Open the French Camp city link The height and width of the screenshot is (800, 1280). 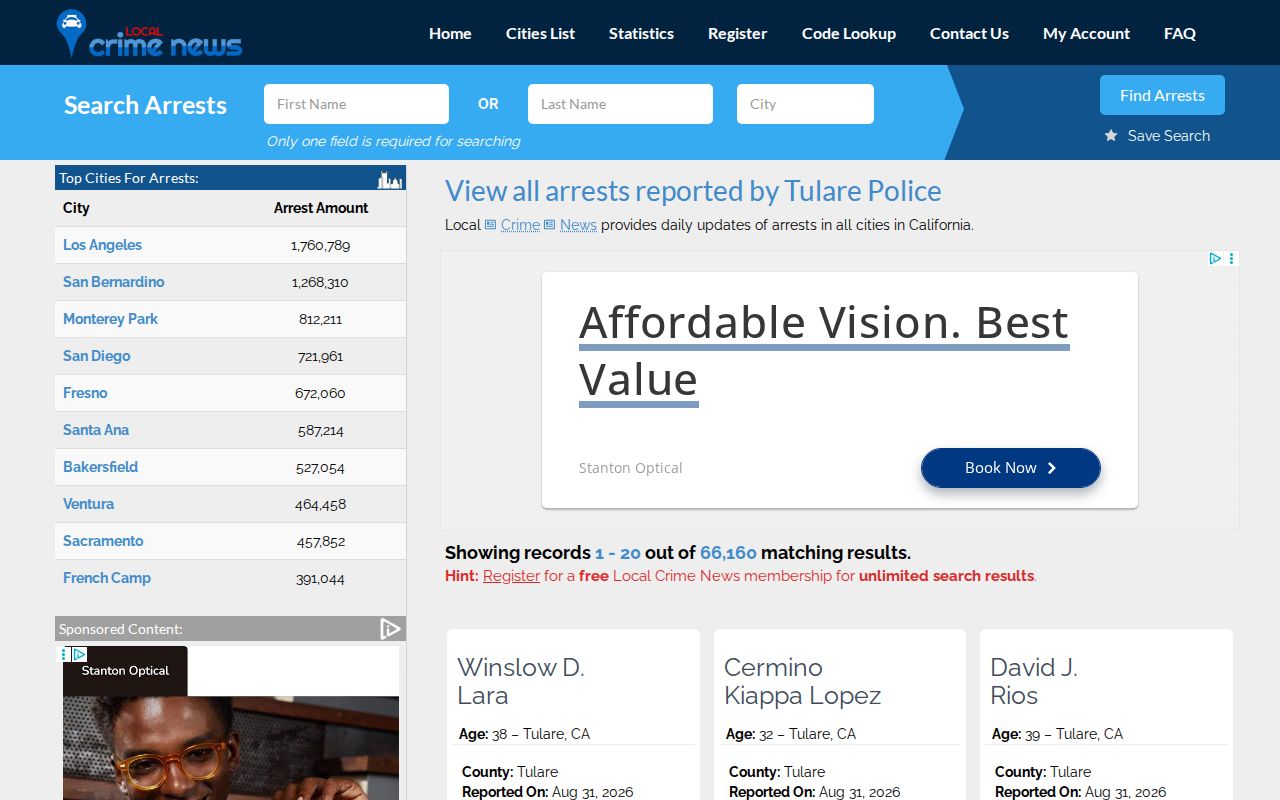(x=107, y=578)
